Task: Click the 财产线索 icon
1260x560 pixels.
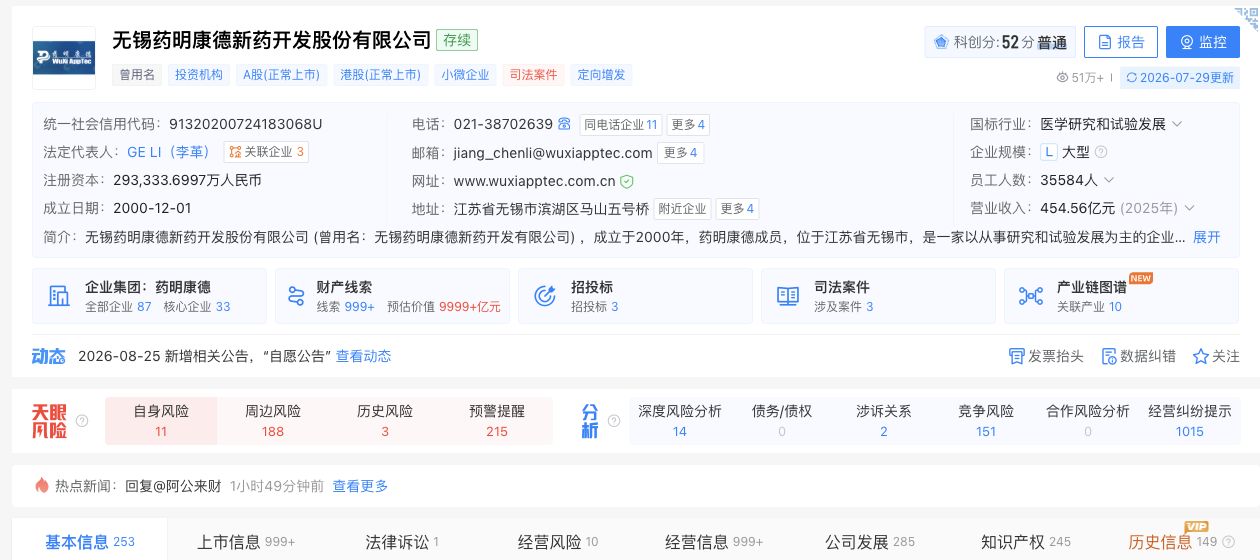Action: [296, 296]
